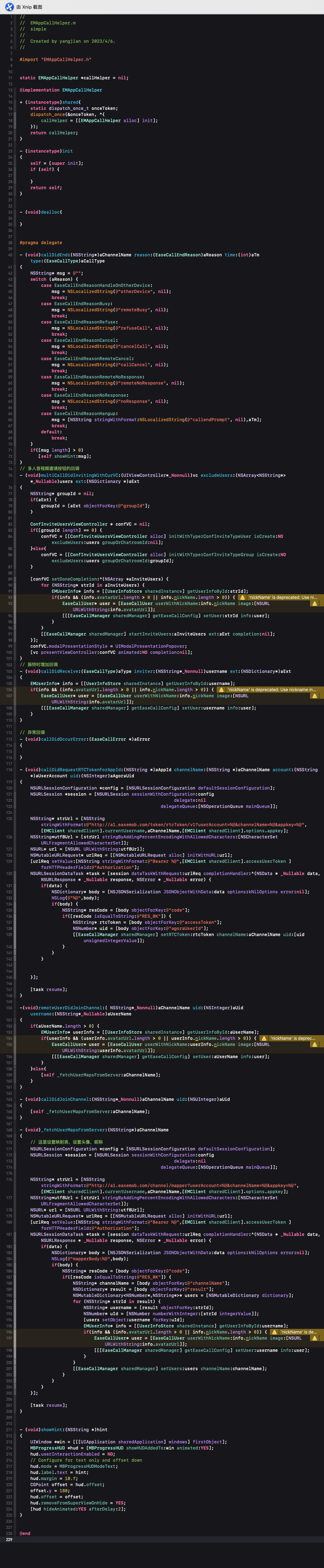Click the warning triangle icon on line 154

[x=264, y=1038]
